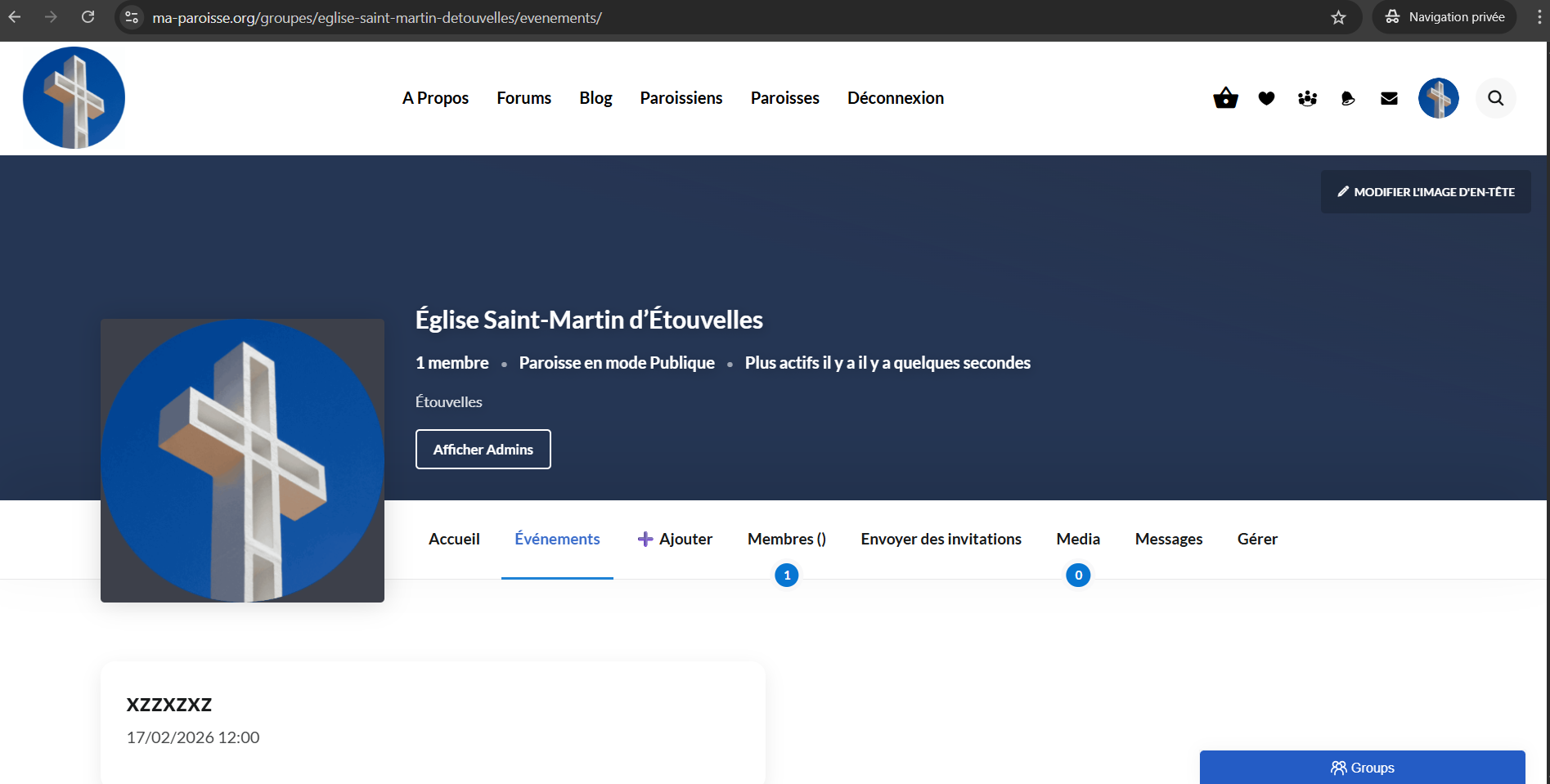
Task: Click Modifier l'image d'en-tête button
Action: (x=1425, y=192)
